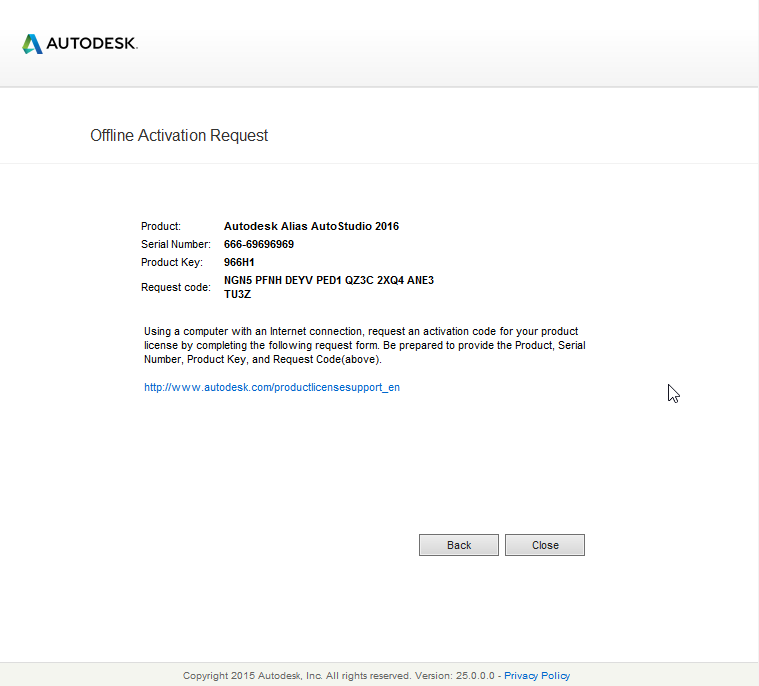Click the Back button
Viewport: 759px width, 686px height.
(458, 545)
